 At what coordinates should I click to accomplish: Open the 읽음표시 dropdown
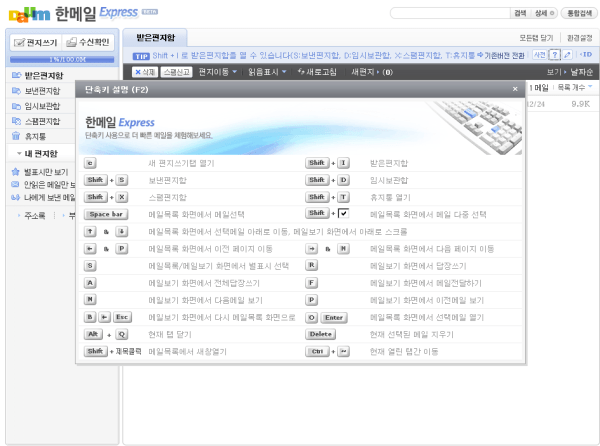[267, 72]
